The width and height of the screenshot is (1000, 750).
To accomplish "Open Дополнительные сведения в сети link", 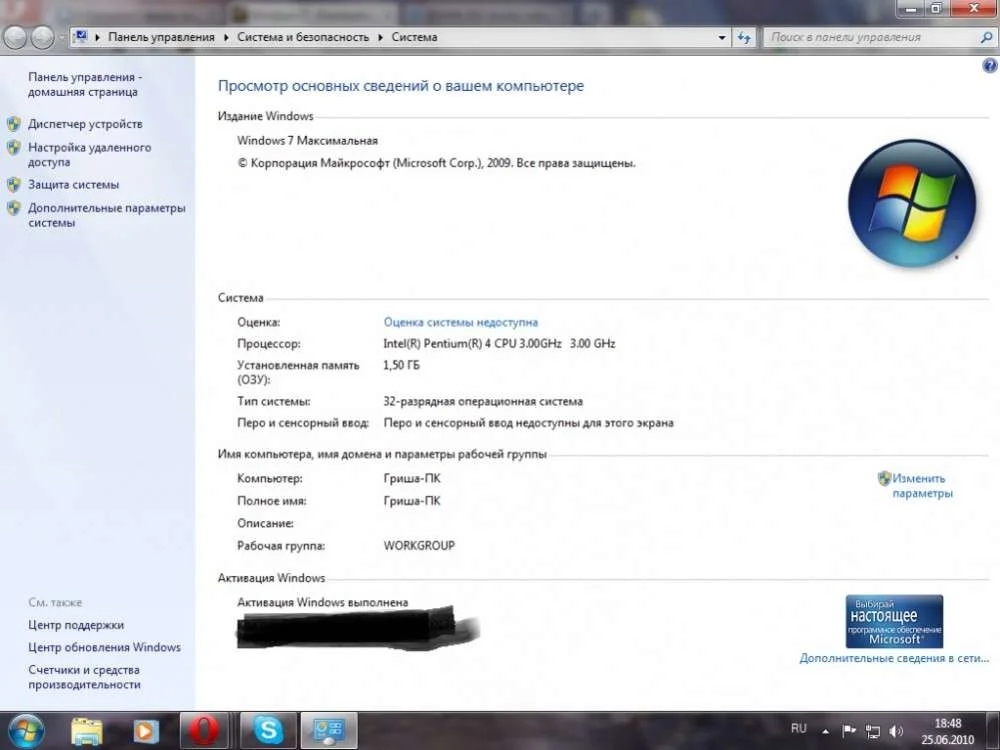I will coord(894,658).
